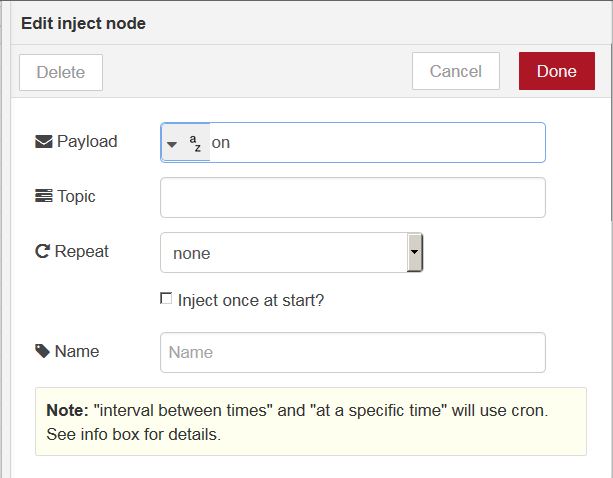Open the Repeat dropdown showing 'none'
This screenshot has height=478, width=613.
(x=284, y=253)
